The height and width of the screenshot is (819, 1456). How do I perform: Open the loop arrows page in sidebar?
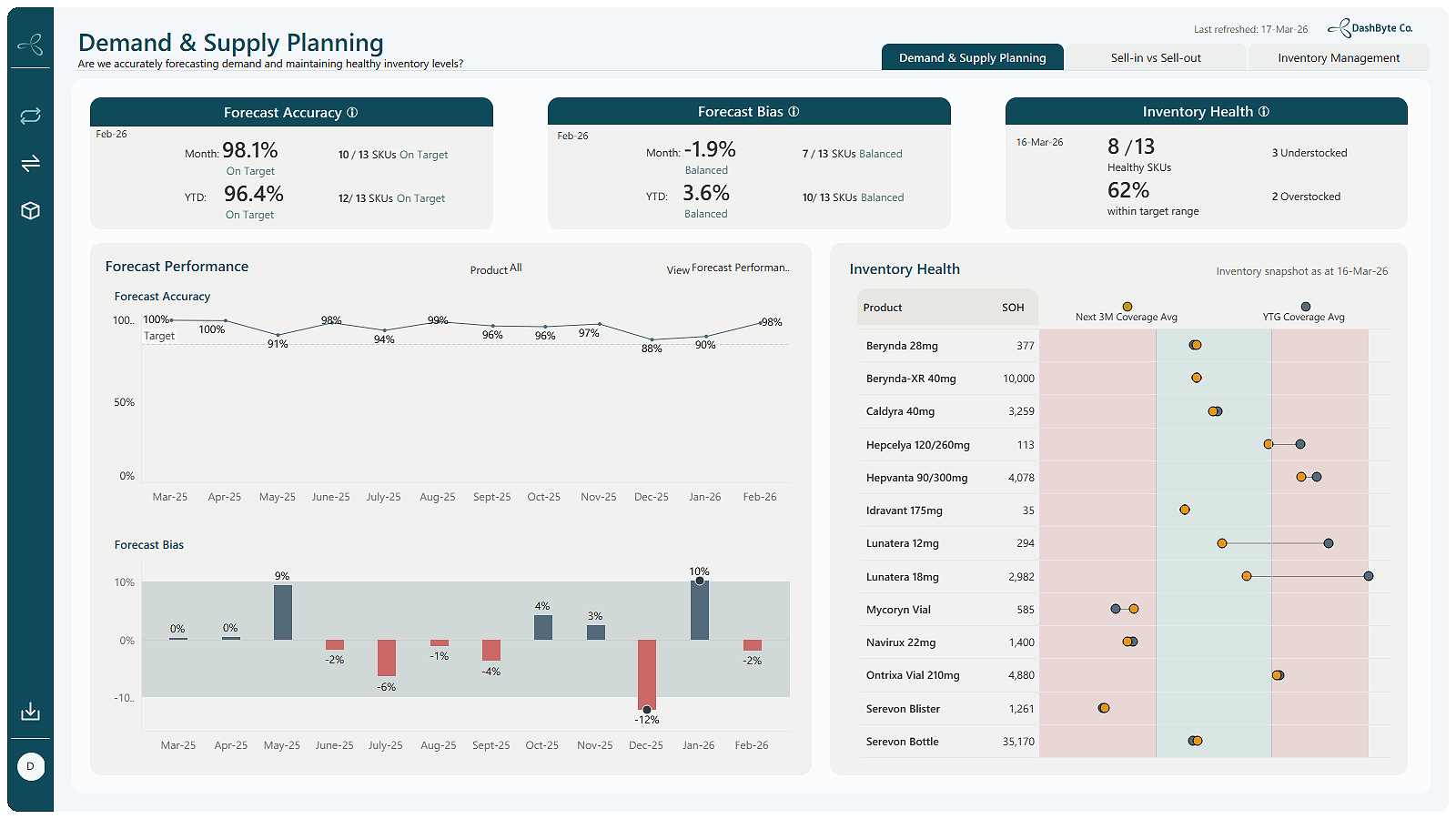[x=30, y=116]
